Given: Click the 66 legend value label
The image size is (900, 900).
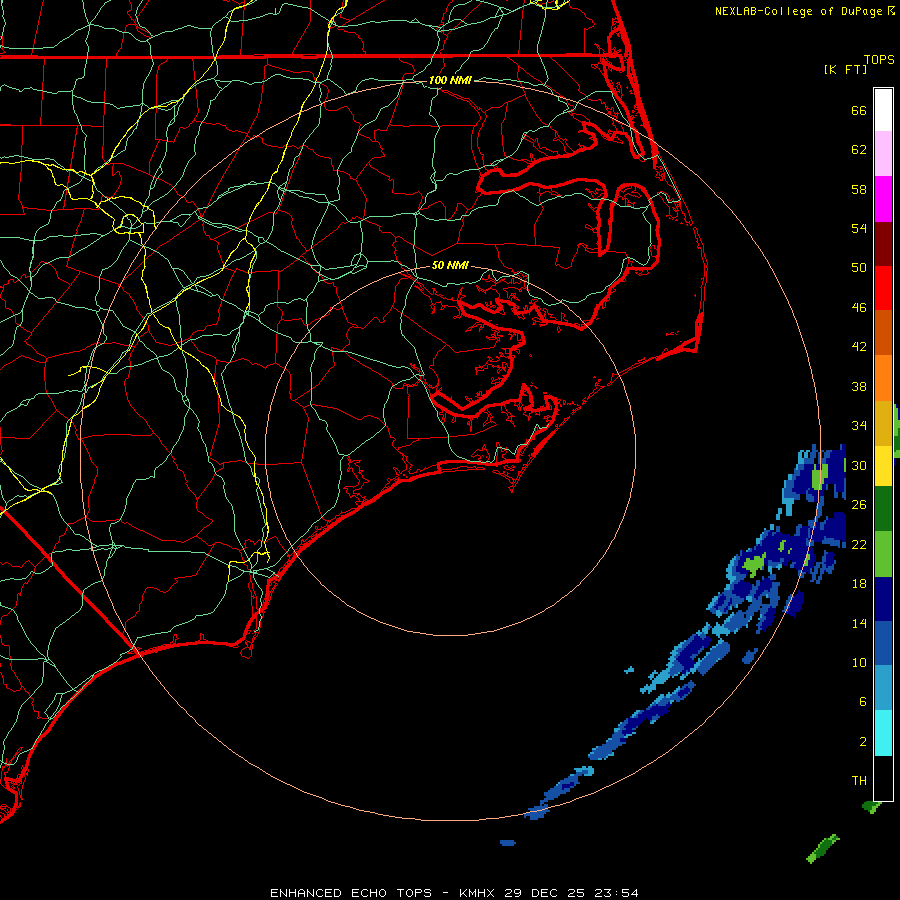Looking at the screenshot, I should [x=859, y=110].
